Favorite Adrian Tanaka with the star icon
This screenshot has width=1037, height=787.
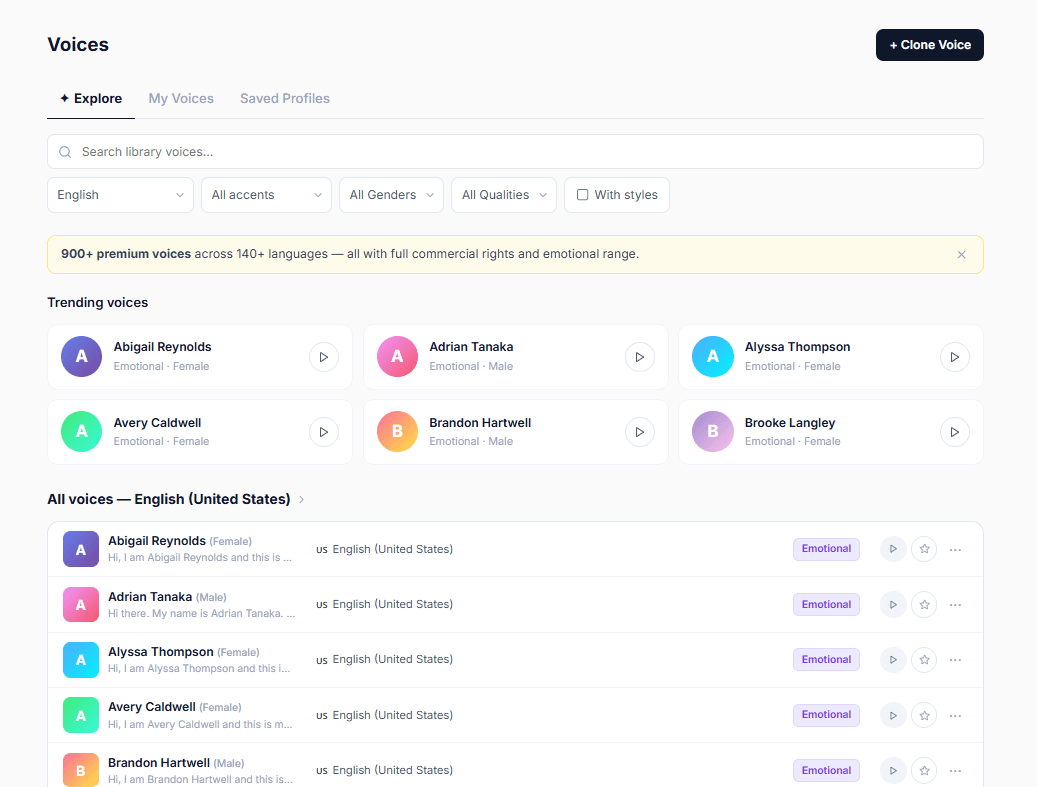925,604
